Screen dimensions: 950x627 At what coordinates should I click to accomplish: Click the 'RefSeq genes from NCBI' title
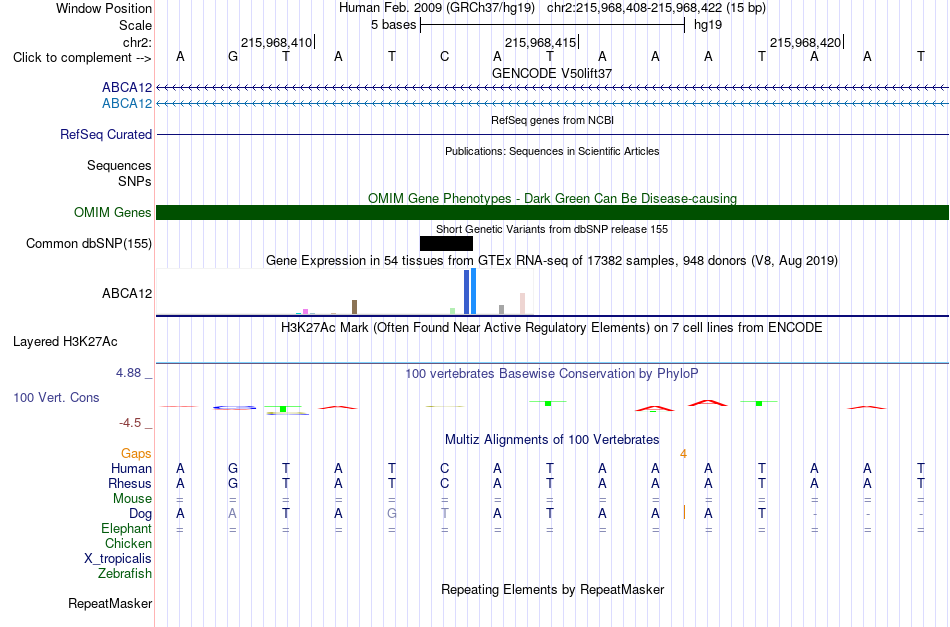(552, 120)
